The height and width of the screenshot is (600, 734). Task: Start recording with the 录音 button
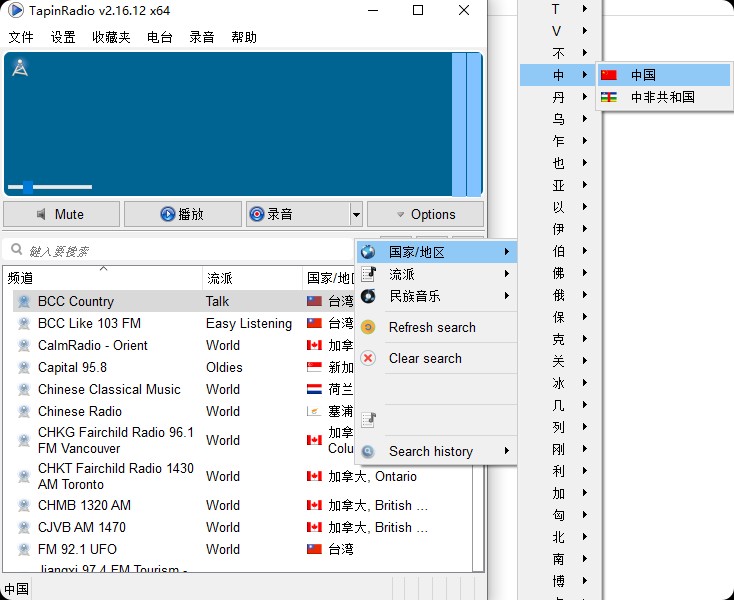tap(298, 214)
